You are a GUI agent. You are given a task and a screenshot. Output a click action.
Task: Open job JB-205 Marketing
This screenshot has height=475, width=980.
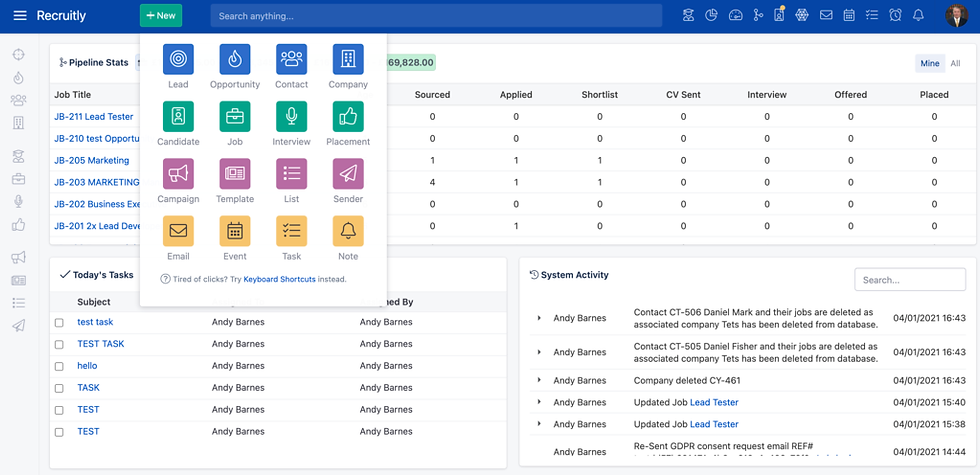tap(92, 160)
